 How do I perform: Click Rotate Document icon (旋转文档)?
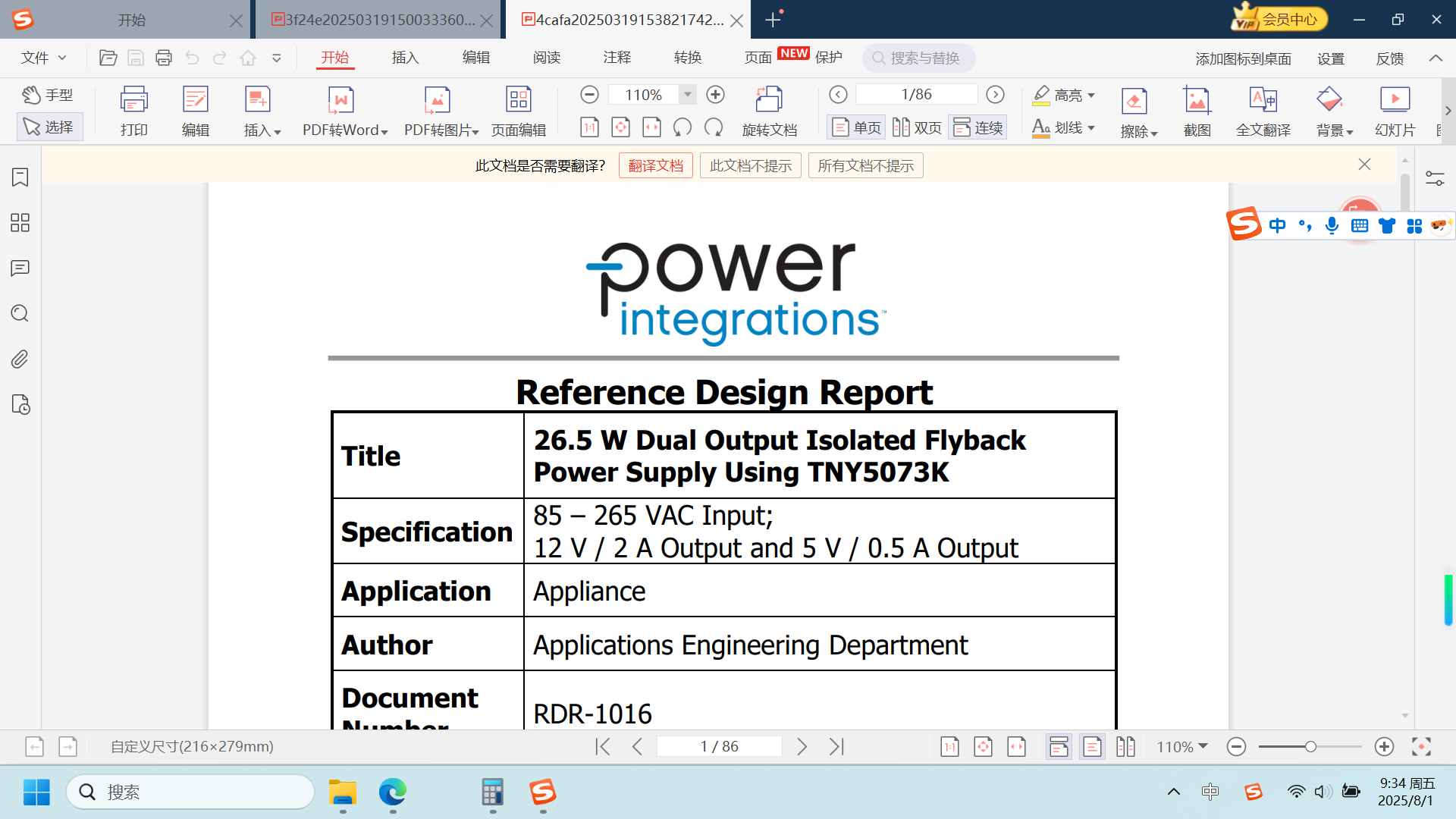pyautogui.click(x=769, y=111)
